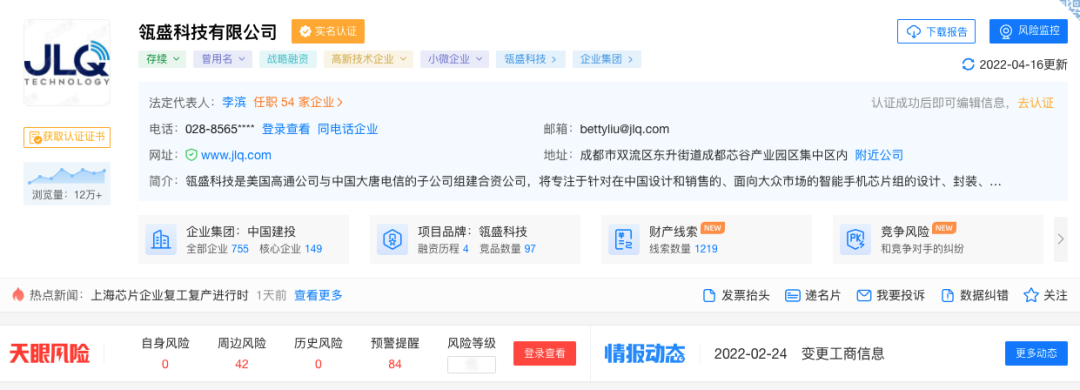1080x390 pixels.
Task: Click the green shield icon before website
Action: point(191,155)
